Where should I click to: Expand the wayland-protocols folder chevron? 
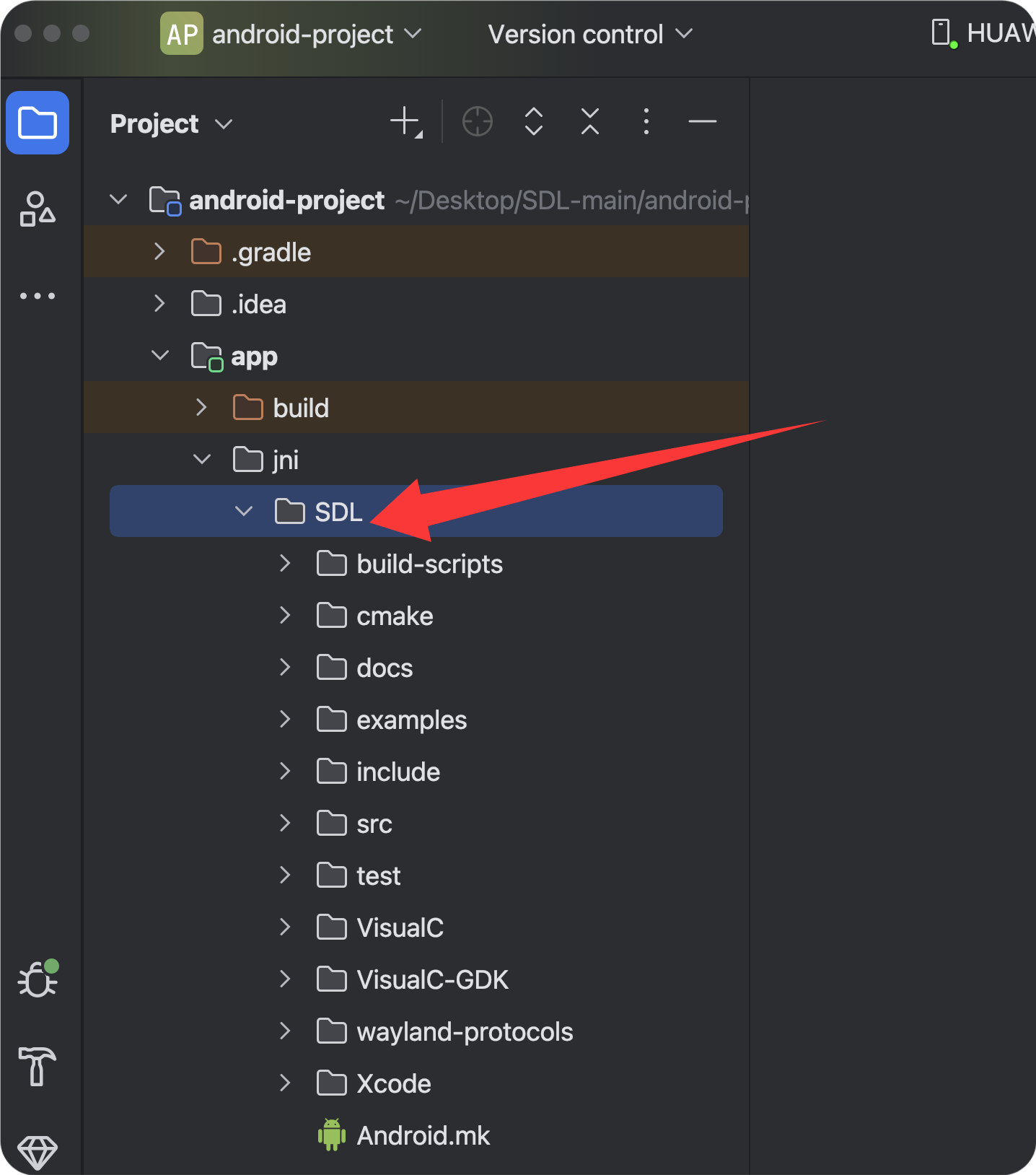[286, 1031]
